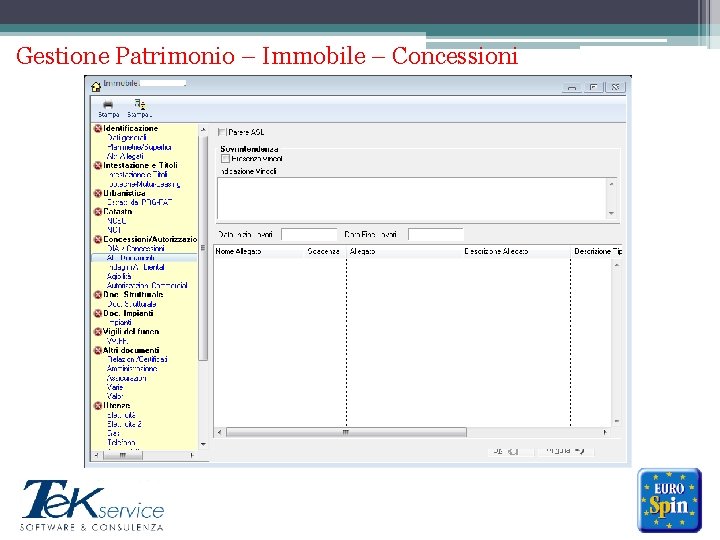Open Estratti da PRG-PAT under Urbanistica
The height and width of the screenshot is (540, 720).
pos(140,202)
